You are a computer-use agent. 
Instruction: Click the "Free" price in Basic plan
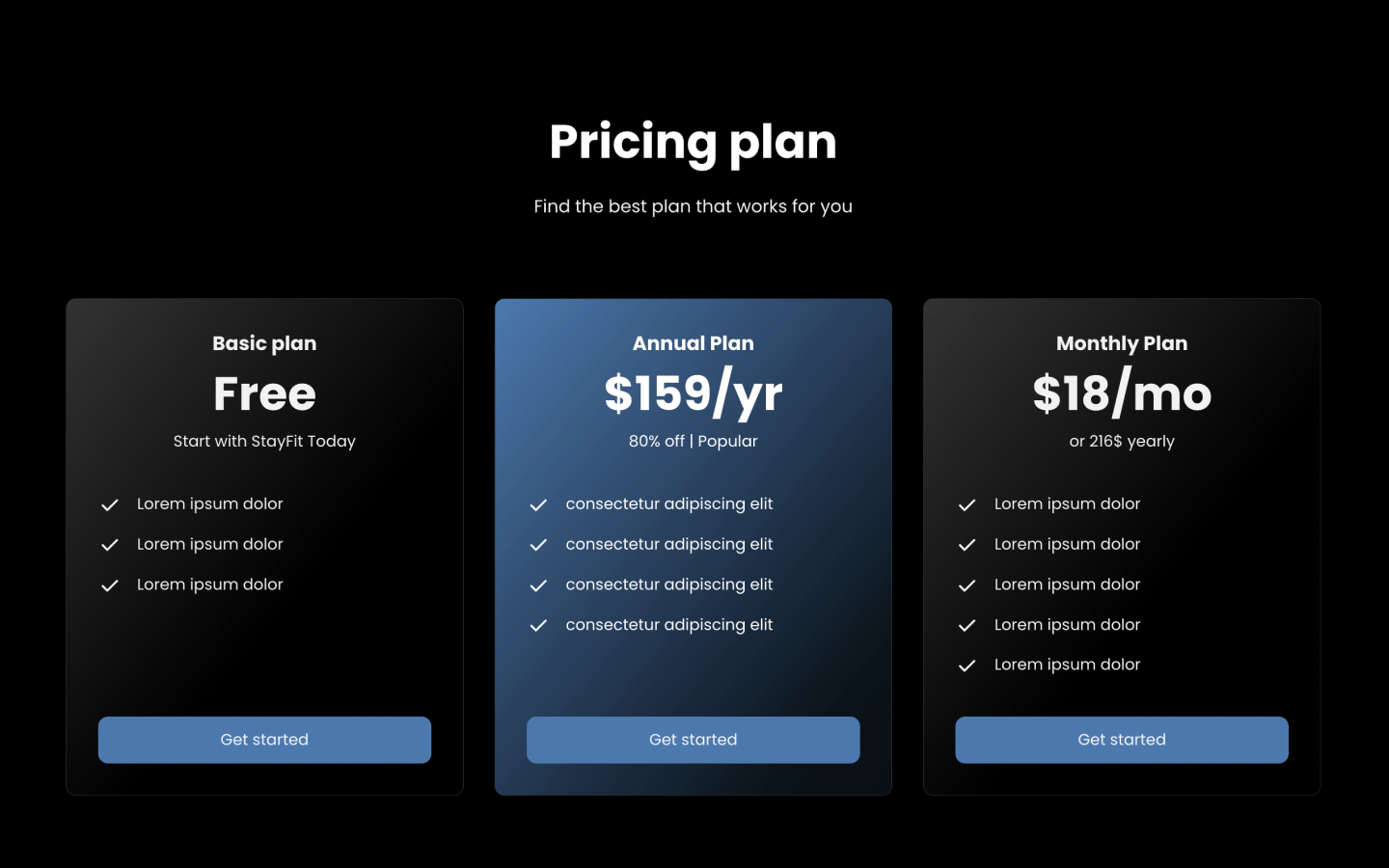click(x=264, y=393)
